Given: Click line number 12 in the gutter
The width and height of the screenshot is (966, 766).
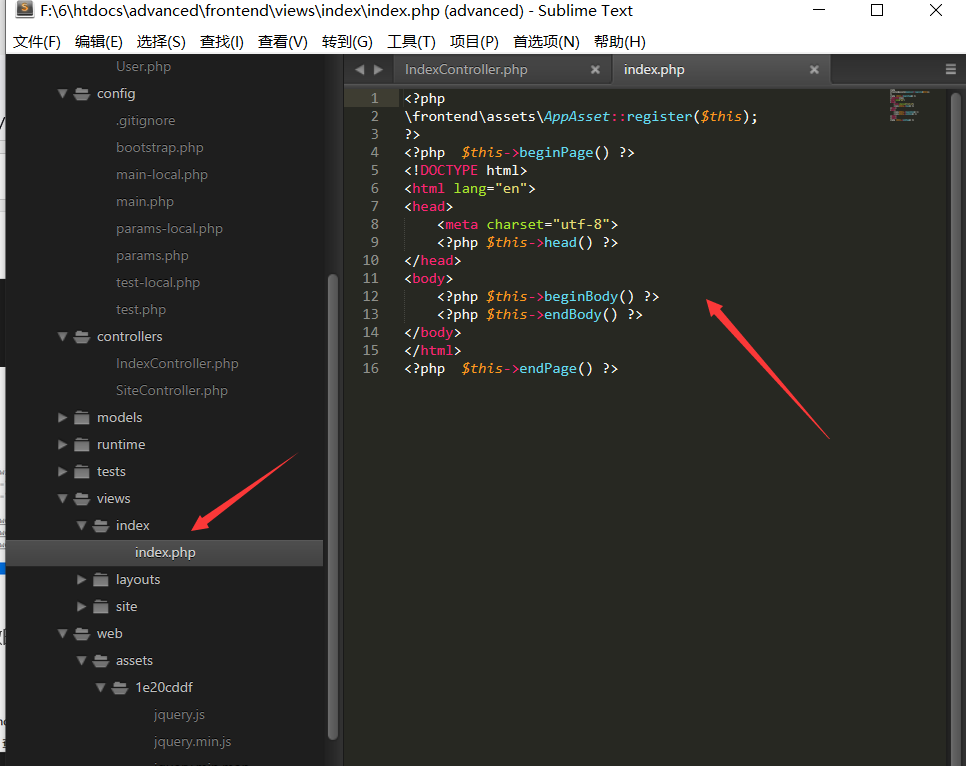Looking at the screenshot, I should (x=371, y=296).
